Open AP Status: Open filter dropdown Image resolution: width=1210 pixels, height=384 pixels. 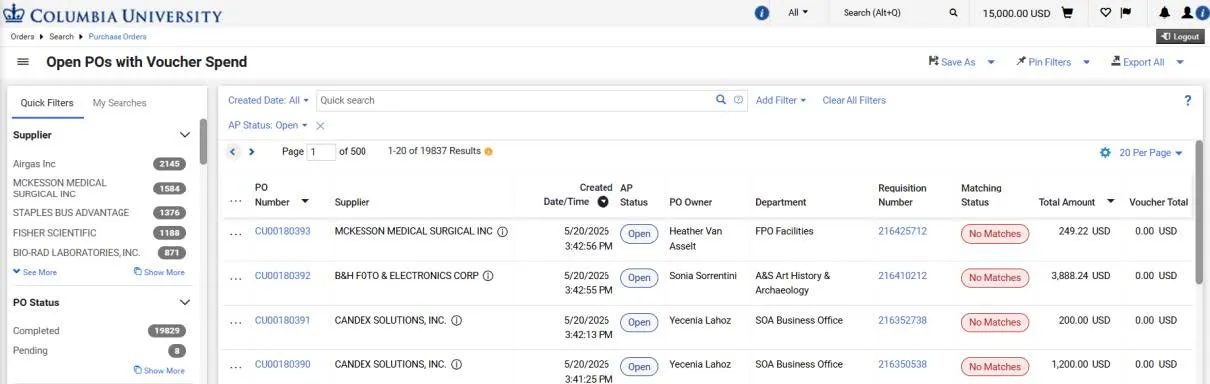pos(268,126)
